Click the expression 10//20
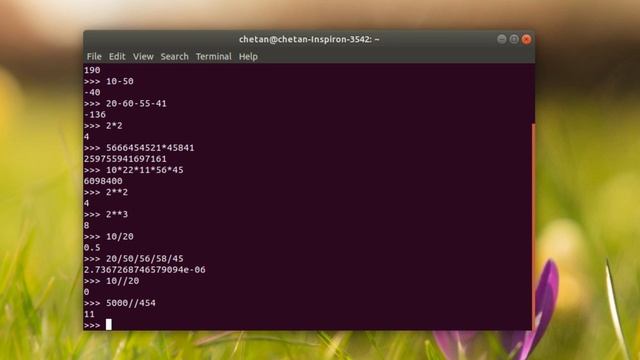This screenshot has width=640, height=360. coord(122,281)
